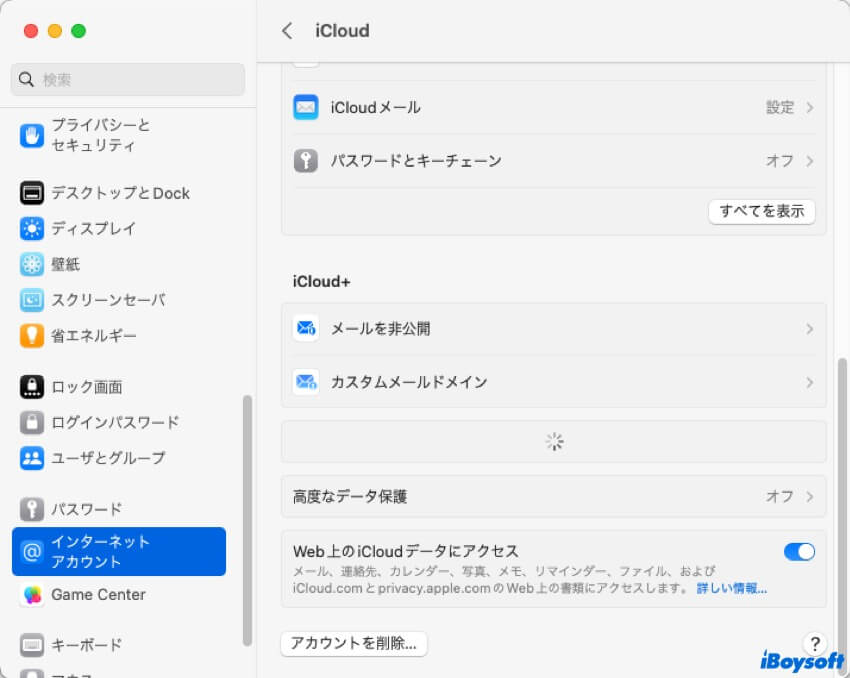Click オフ status for パスワードとキーチェーン
The image size is (850, 678).
[780, 161]
